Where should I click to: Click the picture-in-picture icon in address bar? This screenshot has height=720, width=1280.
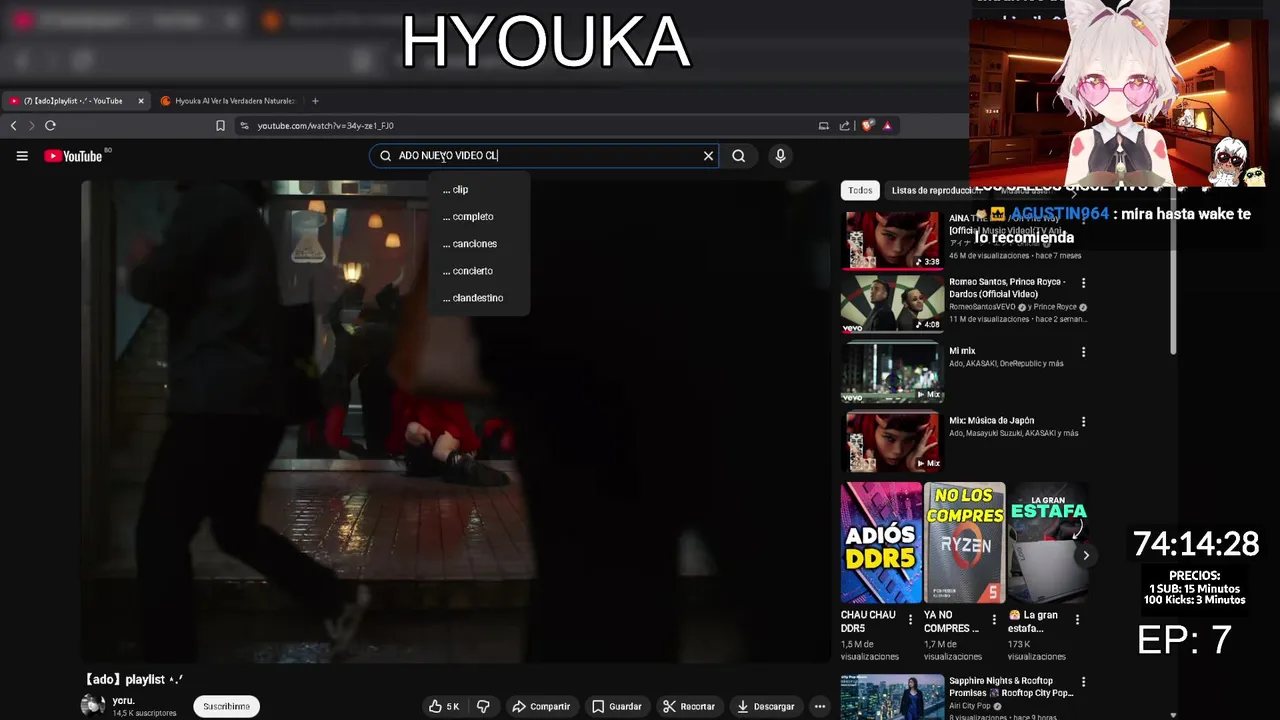tap(823, 126)
